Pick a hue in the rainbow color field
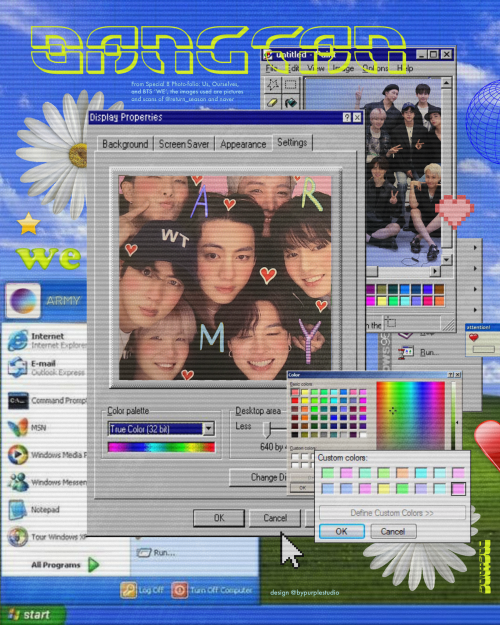Screen dimensions: 500x625 click(x=410, y=415)
